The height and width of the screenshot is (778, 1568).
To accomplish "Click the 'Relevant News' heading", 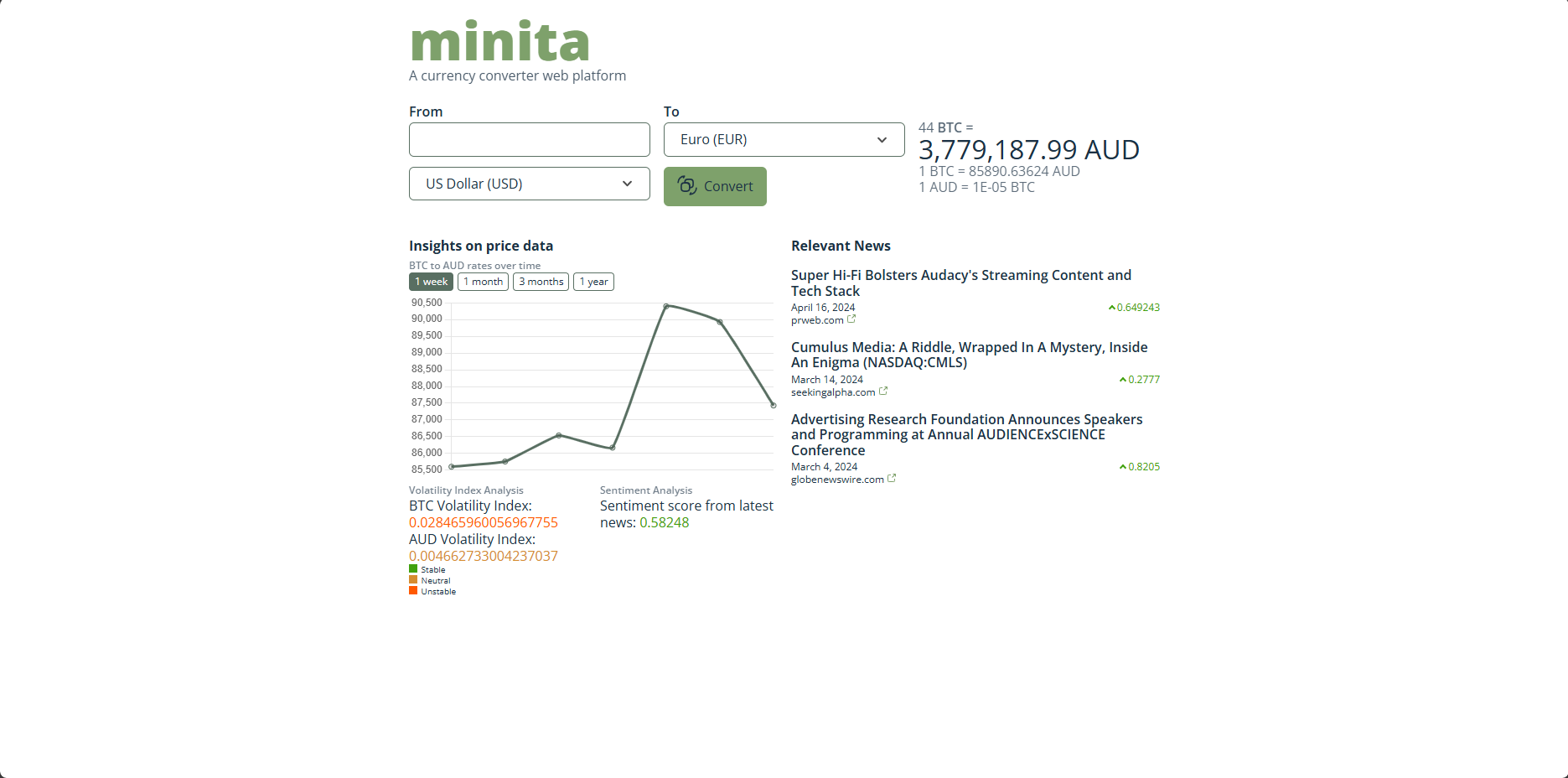I will pos(841,246).
